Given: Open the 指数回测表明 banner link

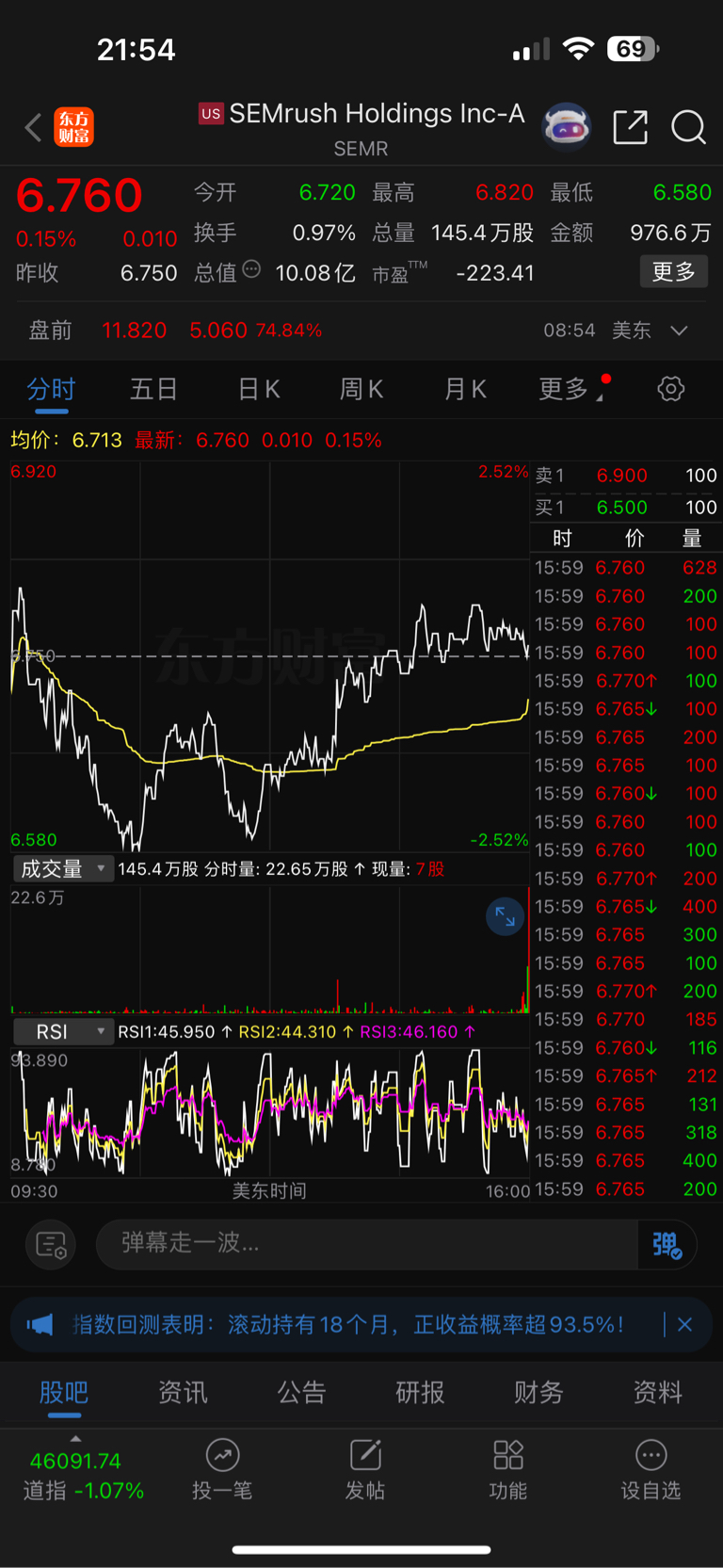Looking at the screenshot, I should point(348,1325).
